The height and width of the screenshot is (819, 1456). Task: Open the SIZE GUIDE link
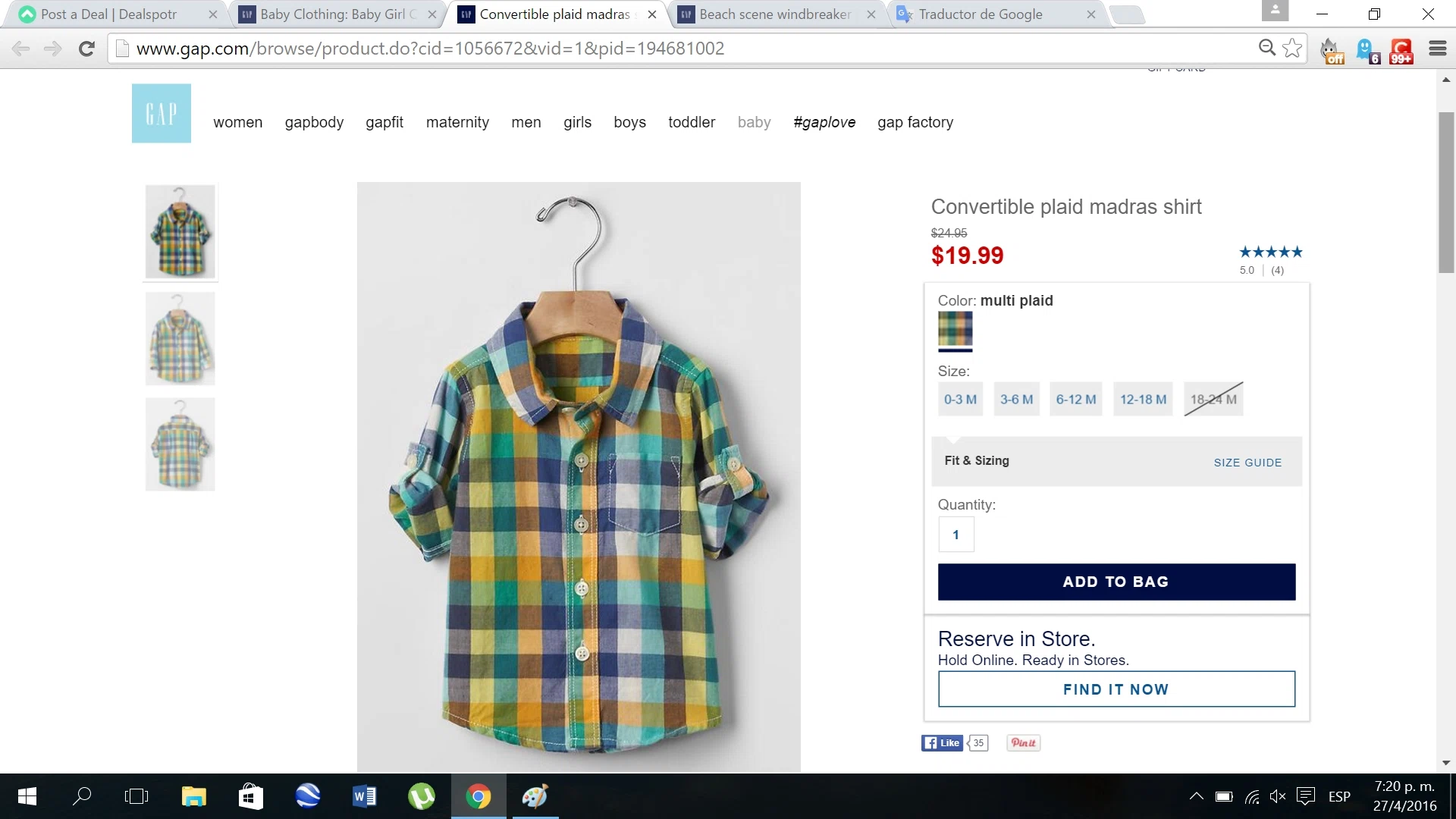tap(1247, 463)
